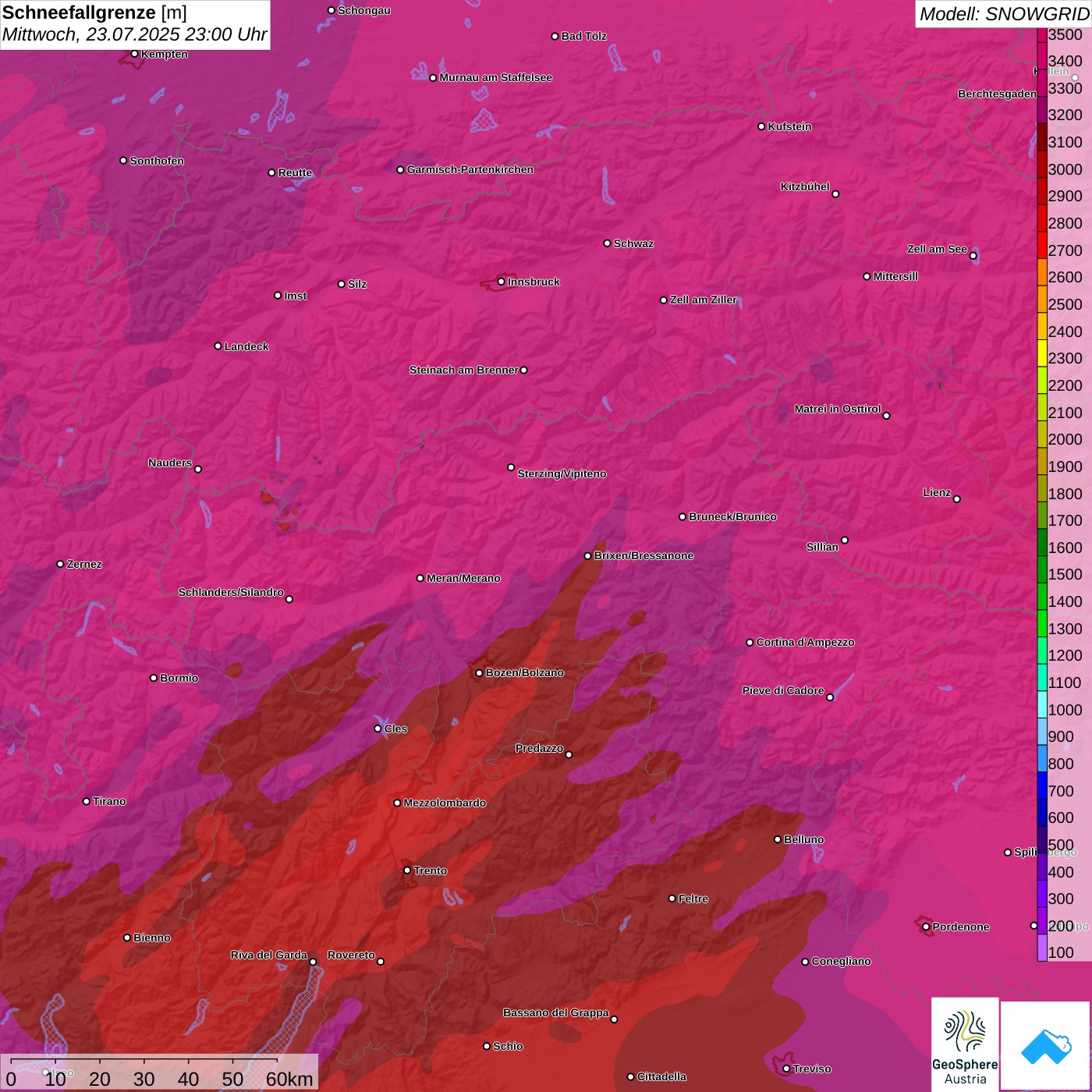Click the Conegliano label
The height and width of the screenshot is (1092, 1092).
pyautogui.click(x=841, y=961)
